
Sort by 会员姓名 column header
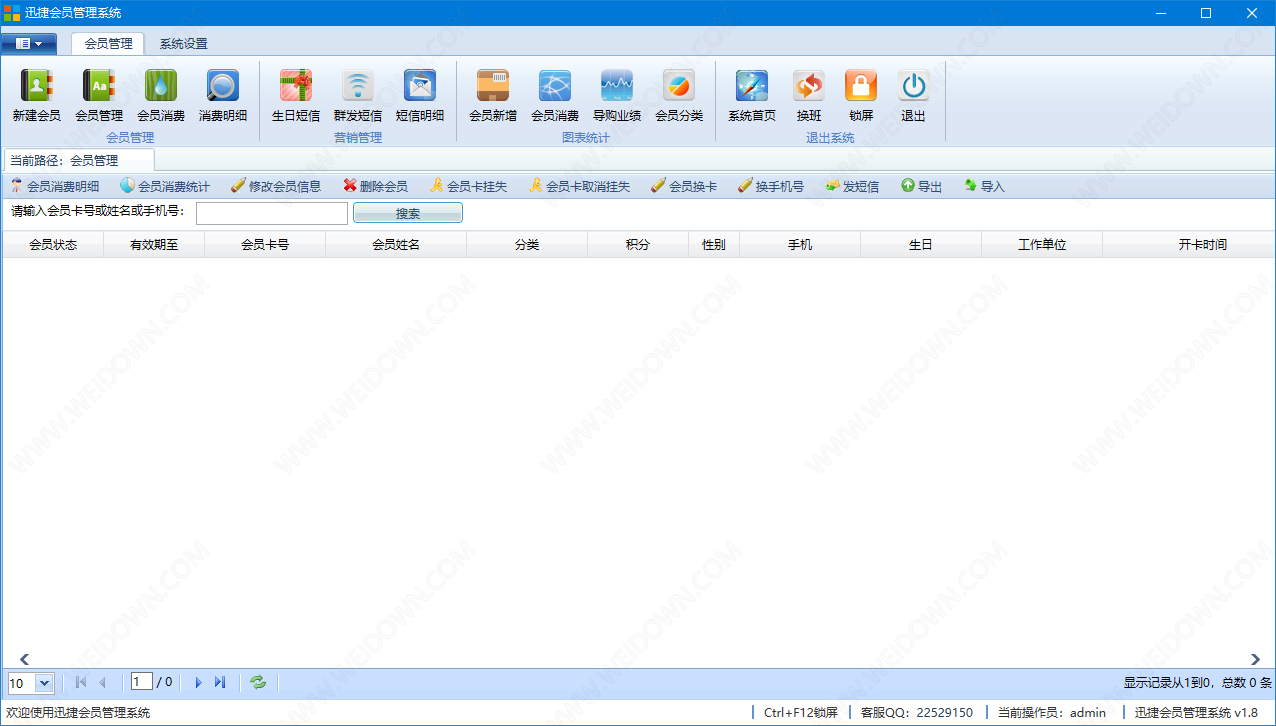[x=396, y=244]
